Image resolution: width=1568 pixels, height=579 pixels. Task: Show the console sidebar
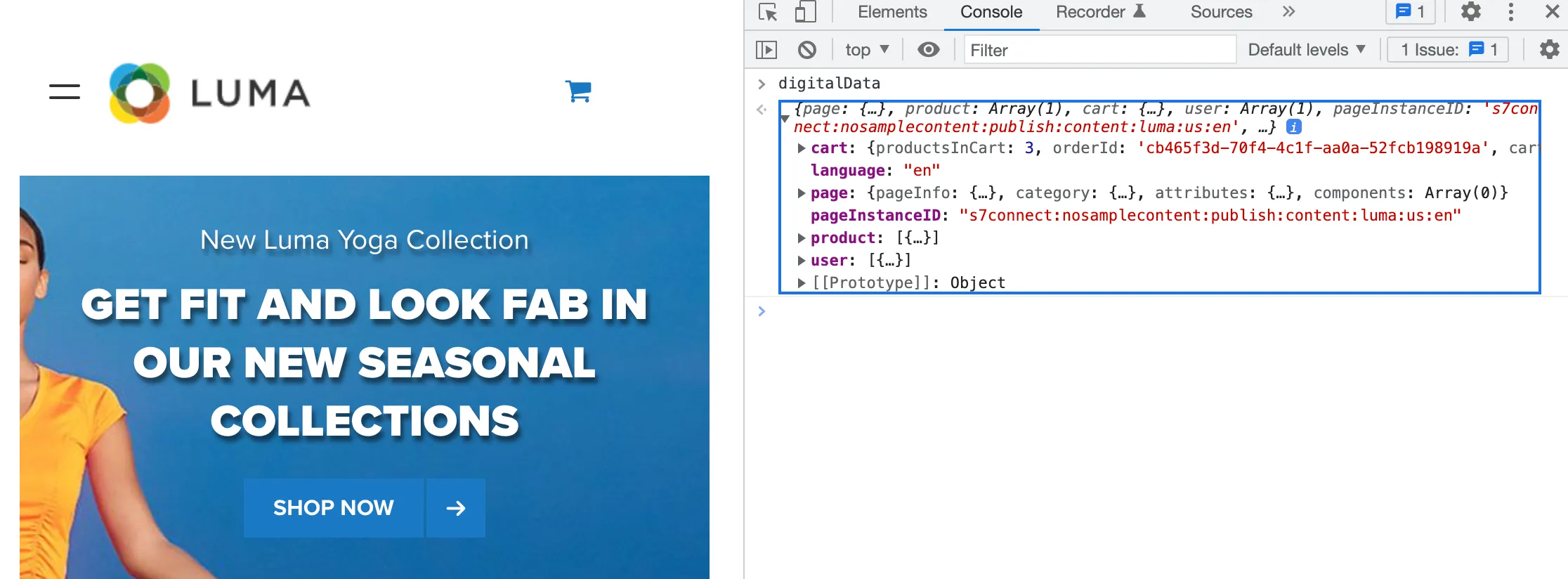click(766, 50)
